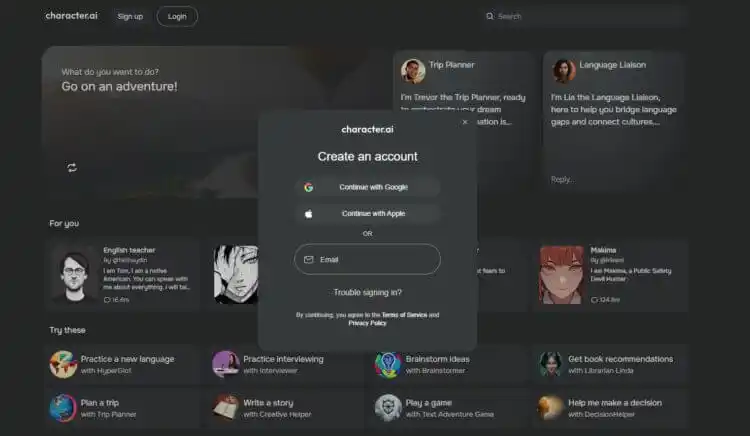
Task: Click the refresh prompt icon on adventure banner
Action: [72, 167]
